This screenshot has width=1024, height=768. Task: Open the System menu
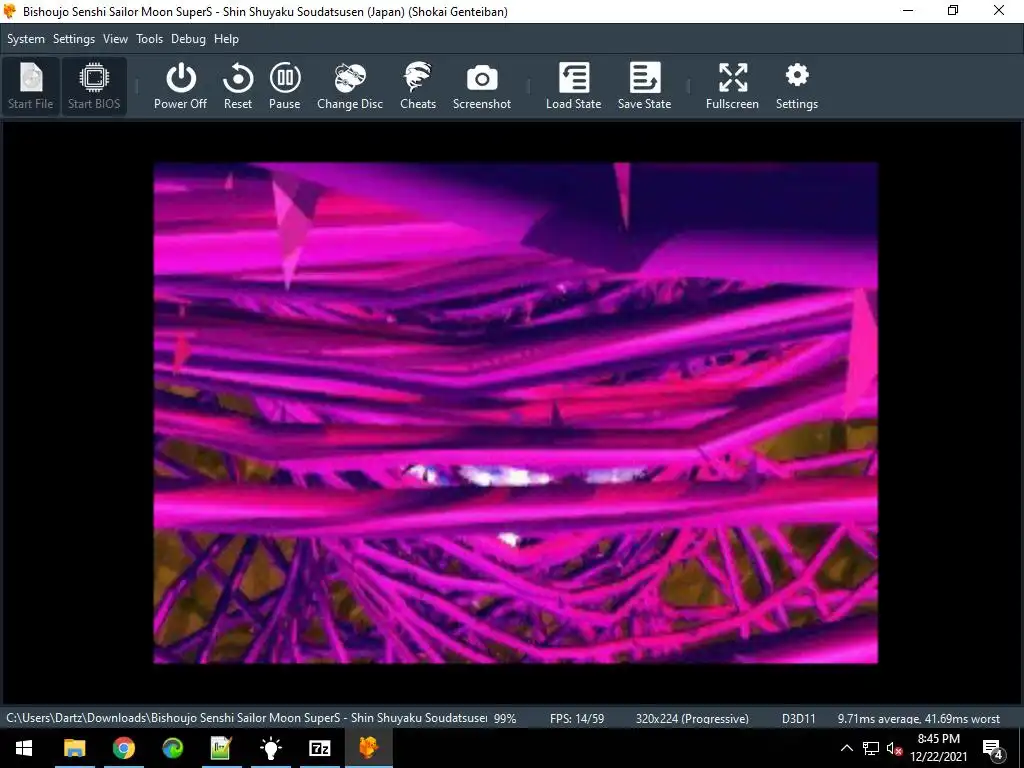(26, 39)
